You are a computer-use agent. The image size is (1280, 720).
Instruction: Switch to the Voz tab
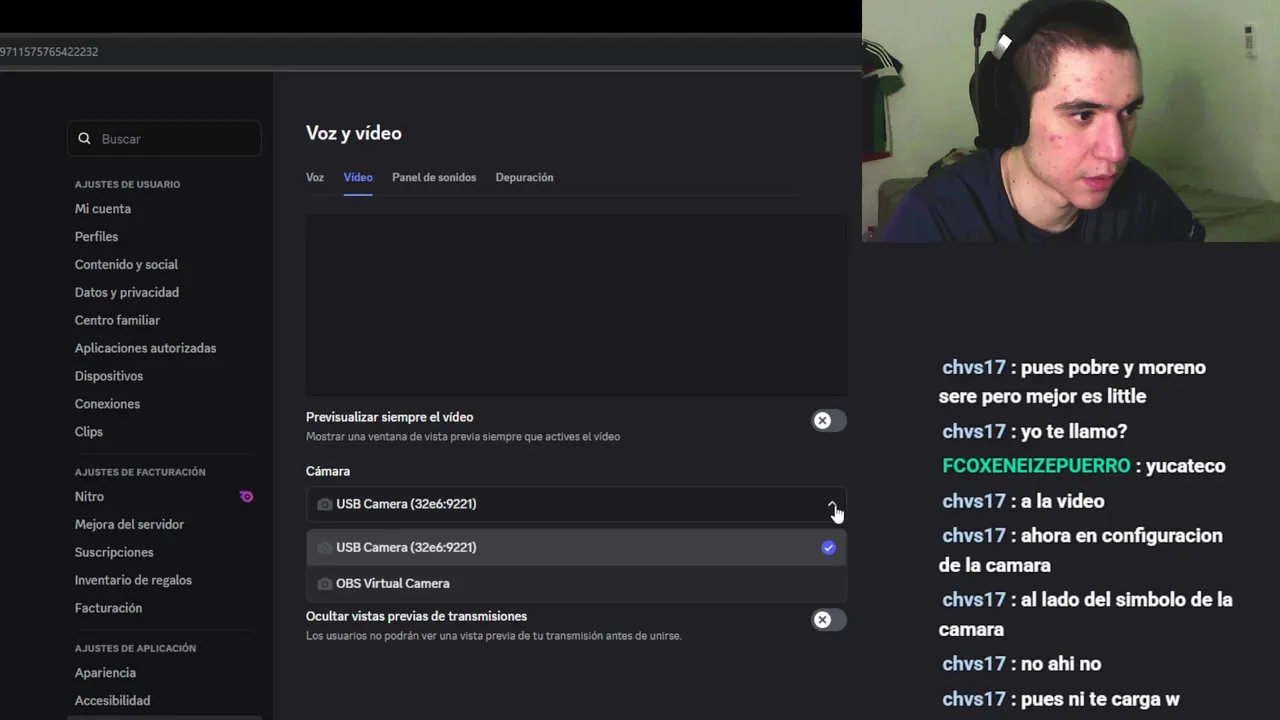(315, 177)
